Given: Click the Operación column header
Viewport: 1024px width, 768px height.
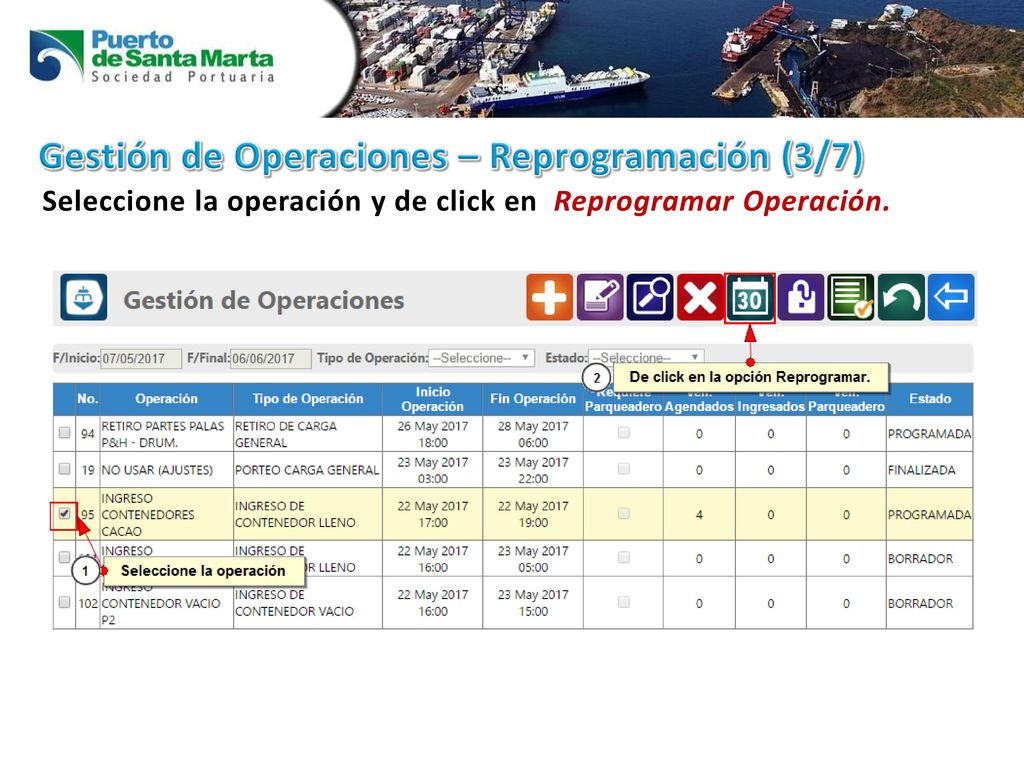Looking at the screenshot, I should (167, 398).
